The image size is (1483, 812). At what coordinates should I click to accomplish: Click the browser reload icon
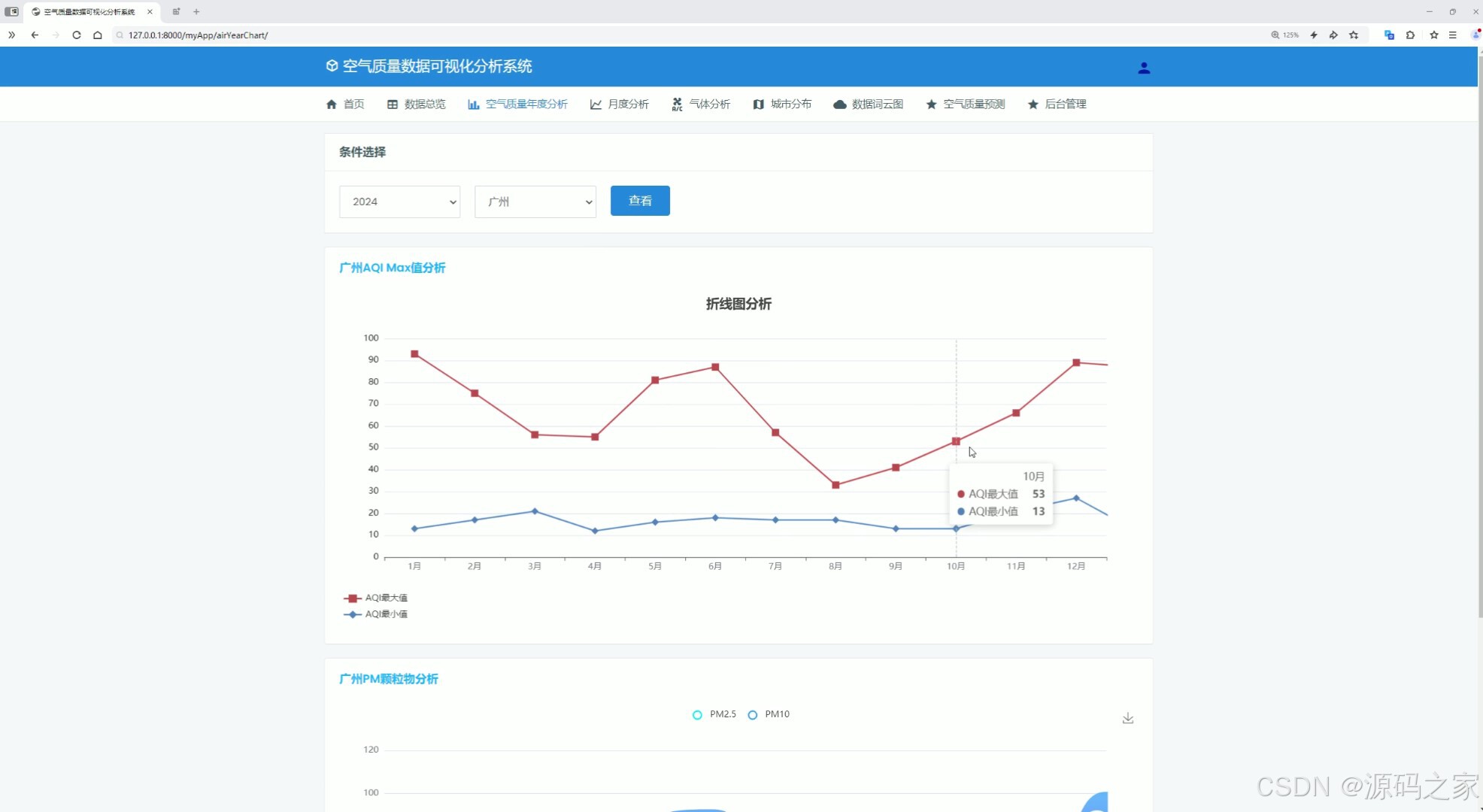(x=77, y=35)
